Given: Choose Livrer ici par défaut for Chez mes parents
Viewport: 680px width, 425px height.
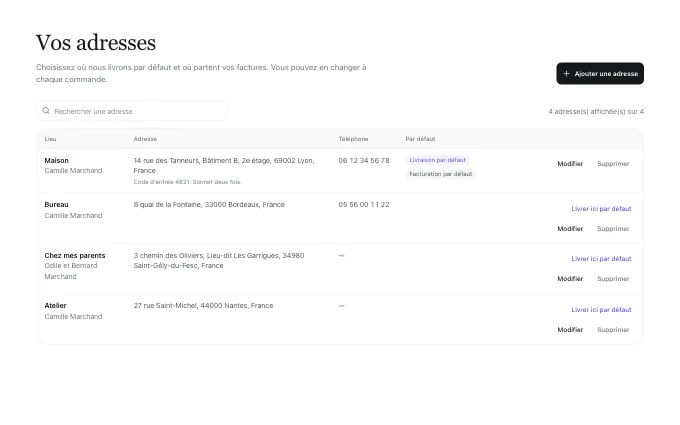Looking at the screenshot, I should pos(601,259).
